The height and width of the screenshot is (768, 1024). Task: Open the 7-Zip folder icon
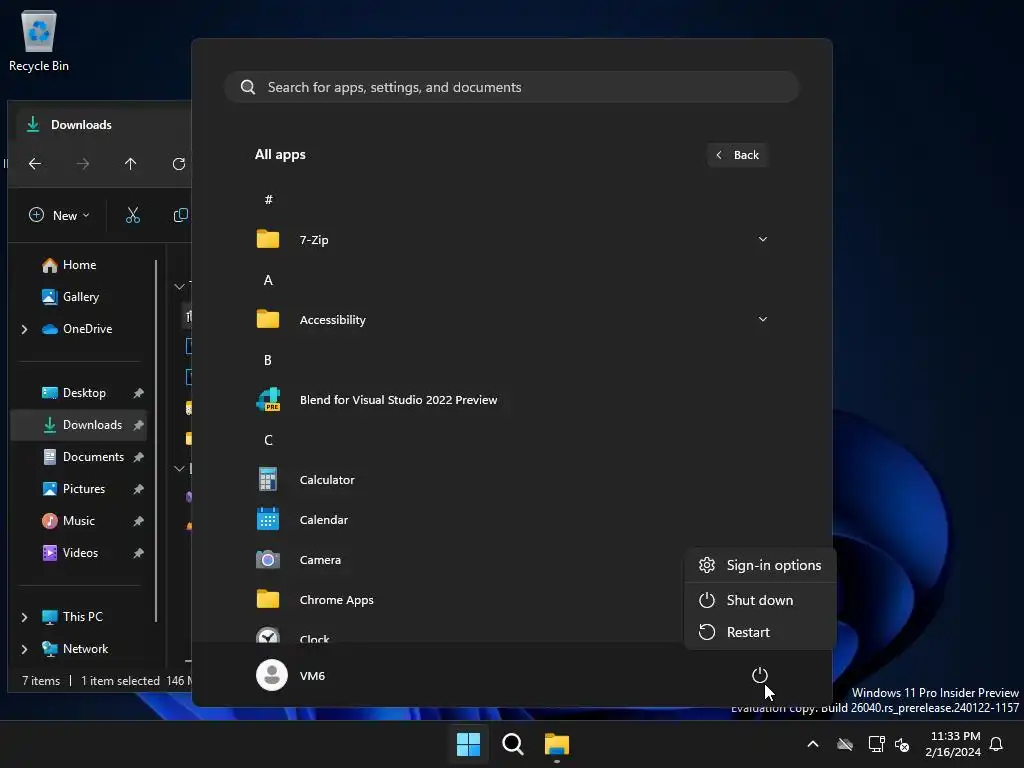[x=268, y=240]
